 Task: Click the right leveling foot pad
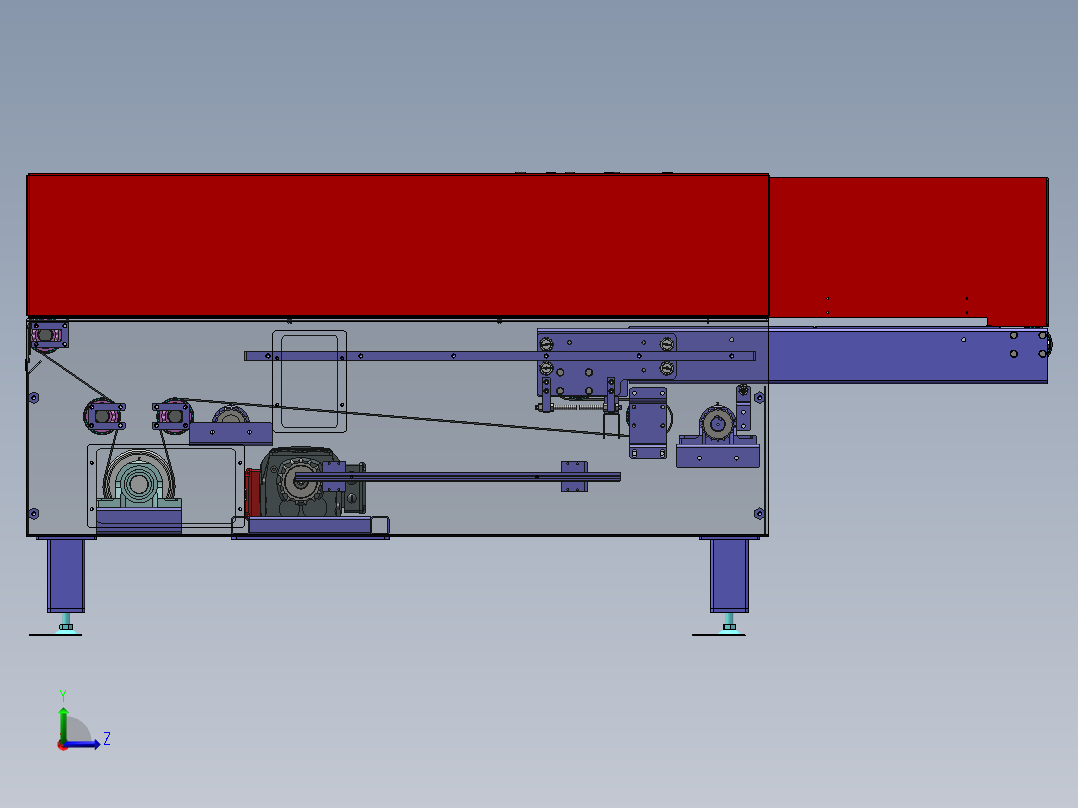718,633
